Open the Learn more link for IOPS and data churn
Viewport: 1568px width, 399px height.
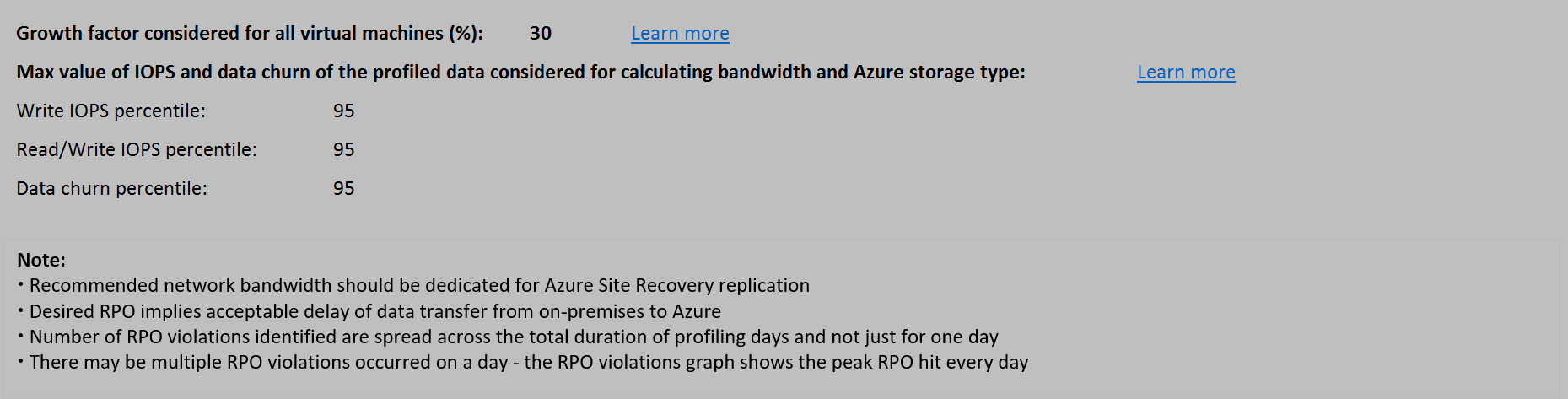[1185, 73]
